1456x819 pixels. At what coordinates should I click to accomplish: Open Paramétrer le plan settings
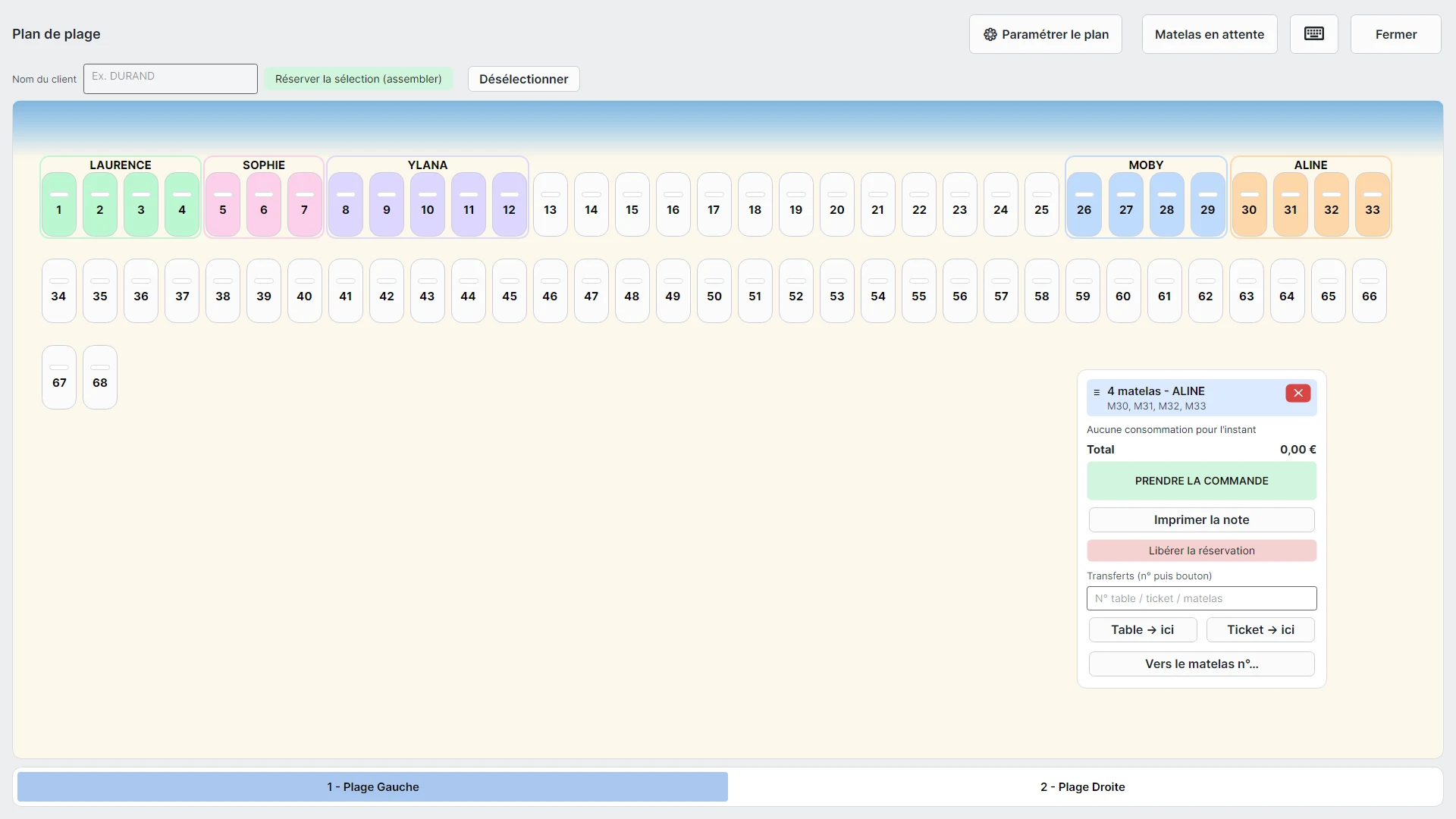pyautogui.click(x=1046, y=34)
